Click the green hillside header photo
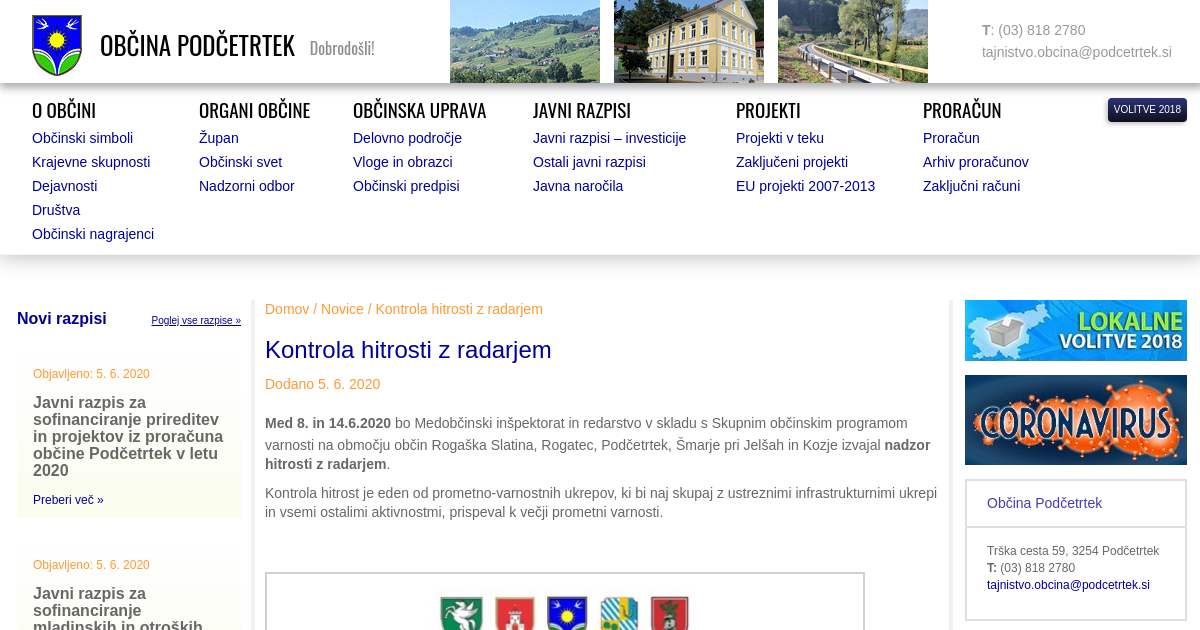1200x630 pixels. (x=524, y=41)
